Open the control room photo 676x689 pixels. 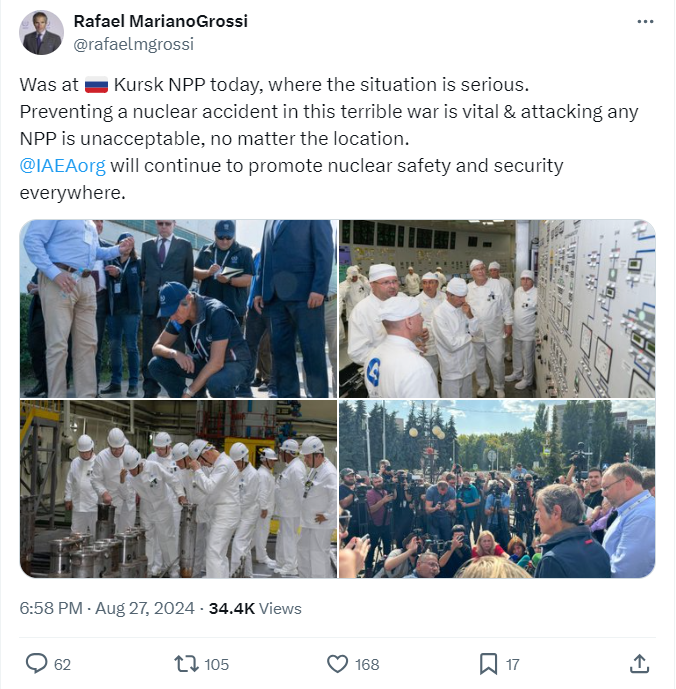pyautogui.click(x=497, y=309)
